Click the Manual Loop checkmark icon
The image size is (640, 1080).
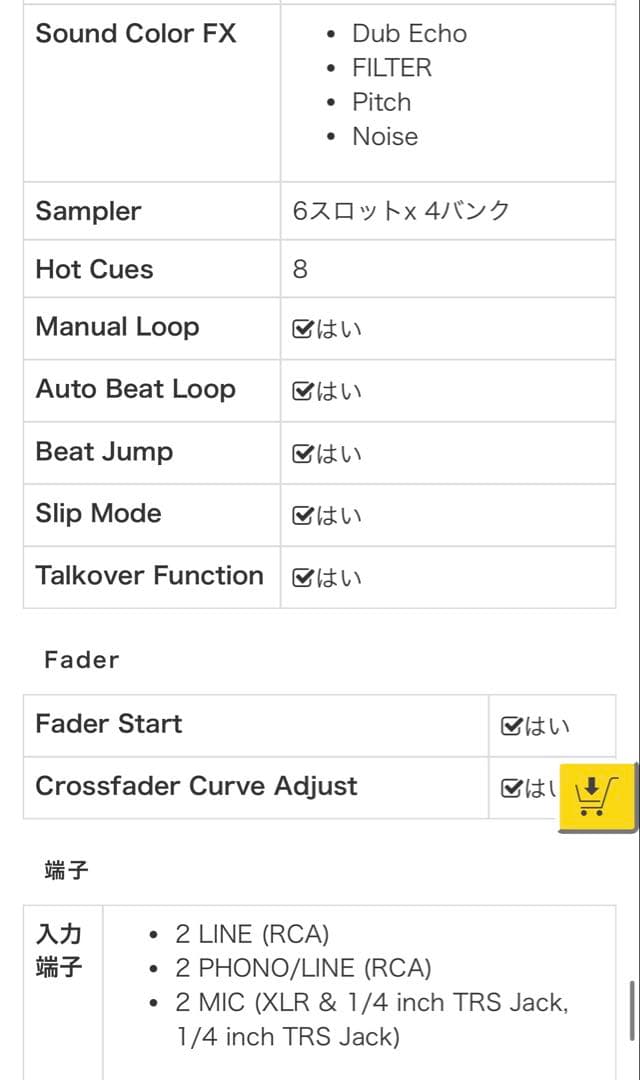(x=302, y=329)
